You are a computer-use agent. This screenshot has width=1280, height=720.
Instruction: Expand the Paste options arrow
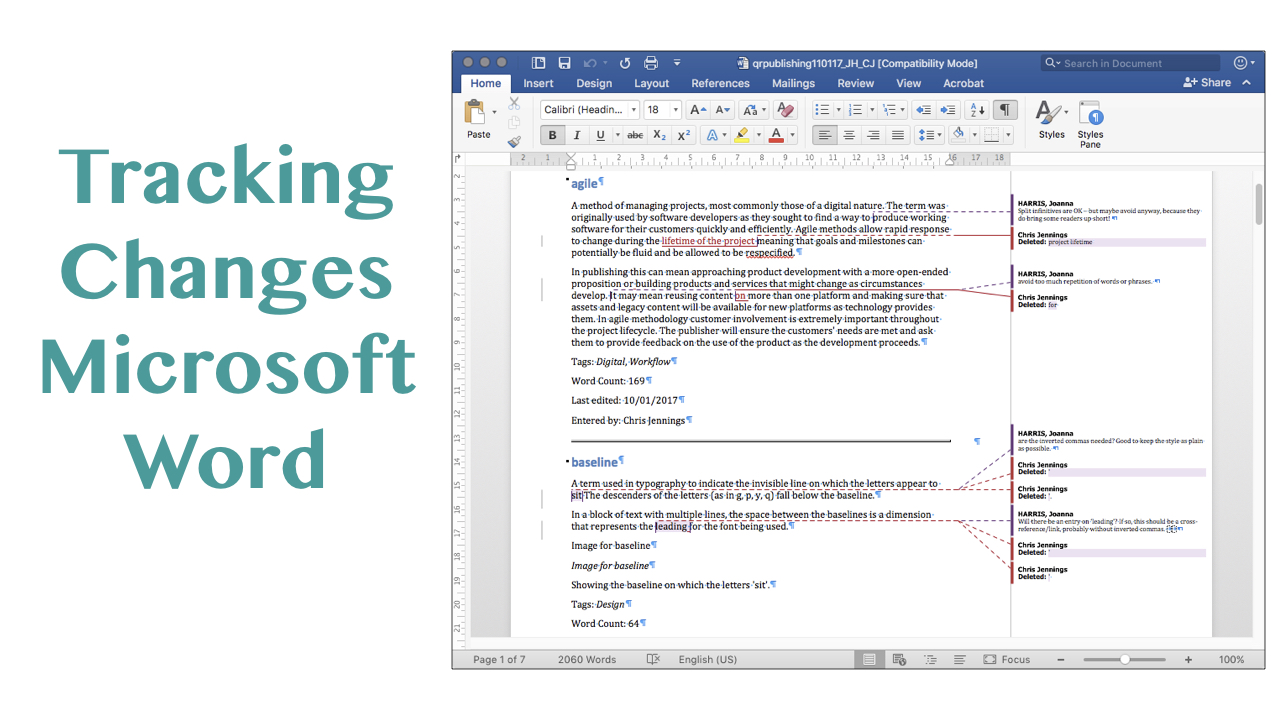(493, 112)
